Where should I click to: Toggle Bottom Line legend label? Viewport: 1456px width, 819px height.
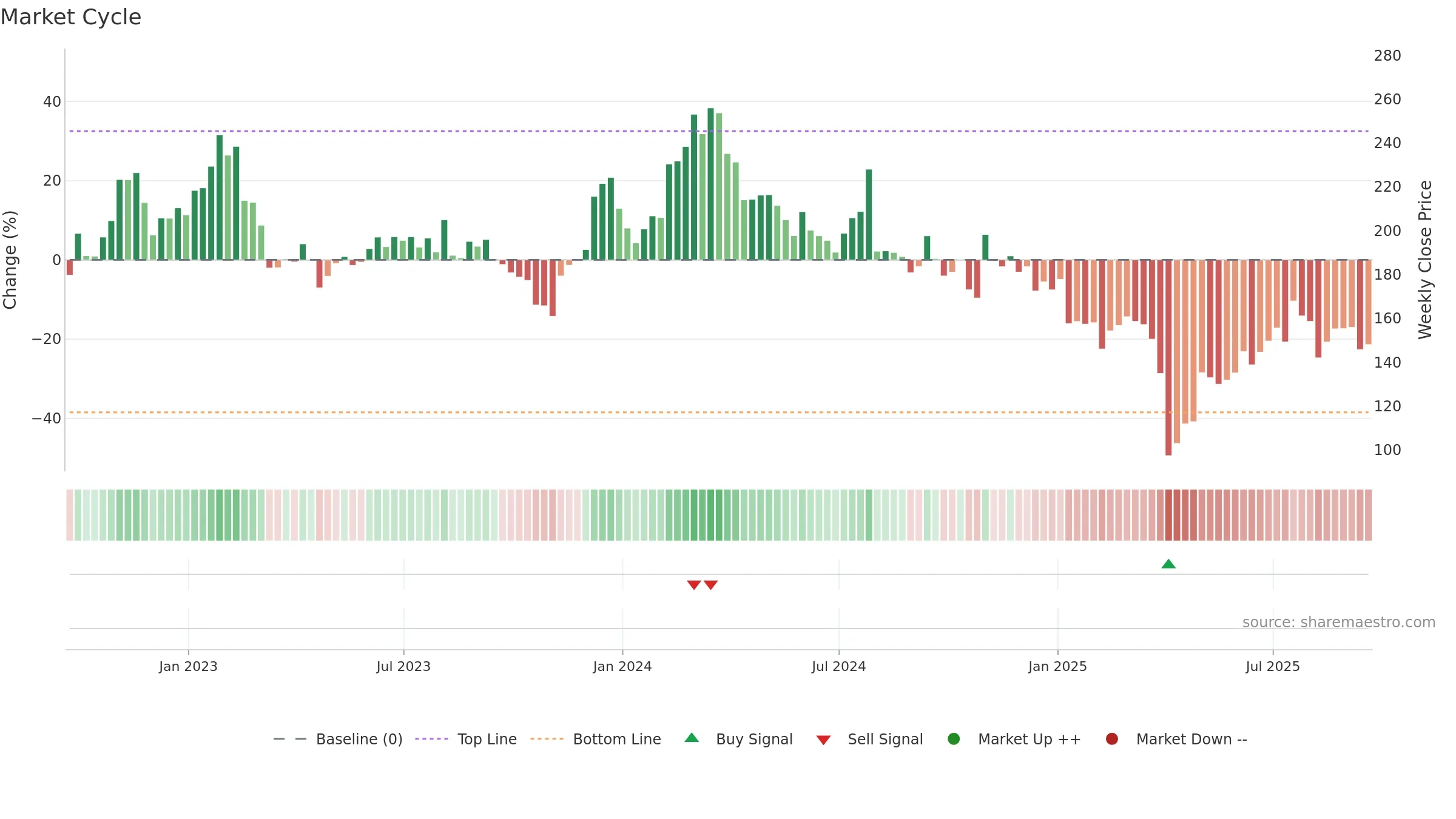[617, 740]
